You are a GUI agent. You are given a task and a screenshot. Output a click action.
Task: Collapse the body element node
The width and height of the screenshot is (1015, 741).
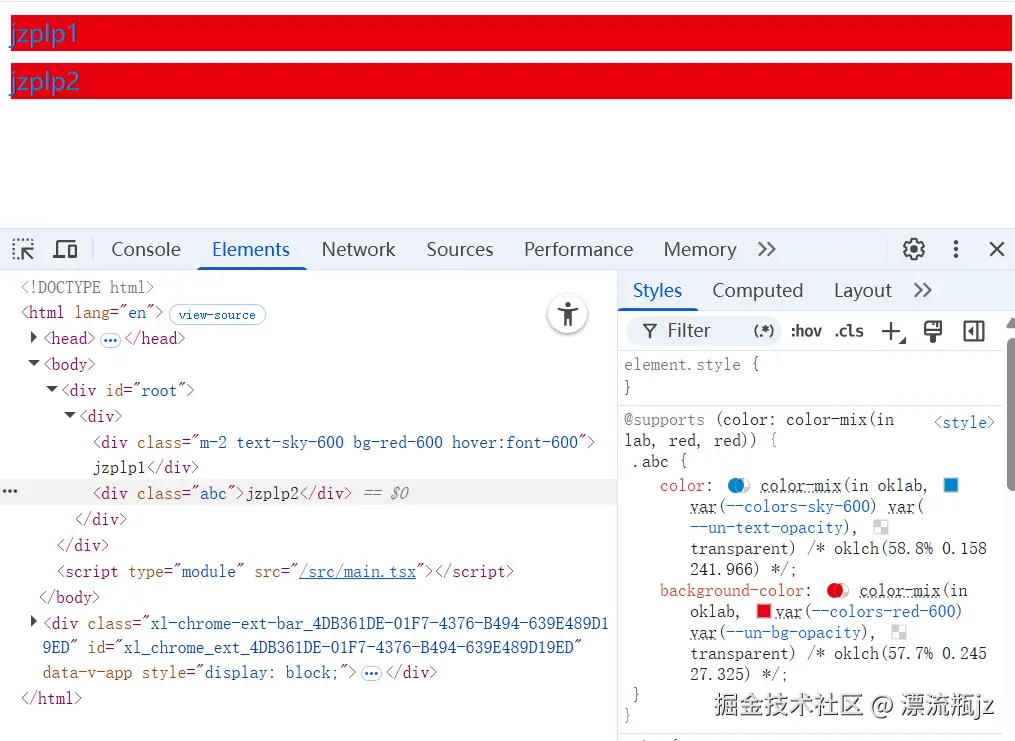point(34,363)
